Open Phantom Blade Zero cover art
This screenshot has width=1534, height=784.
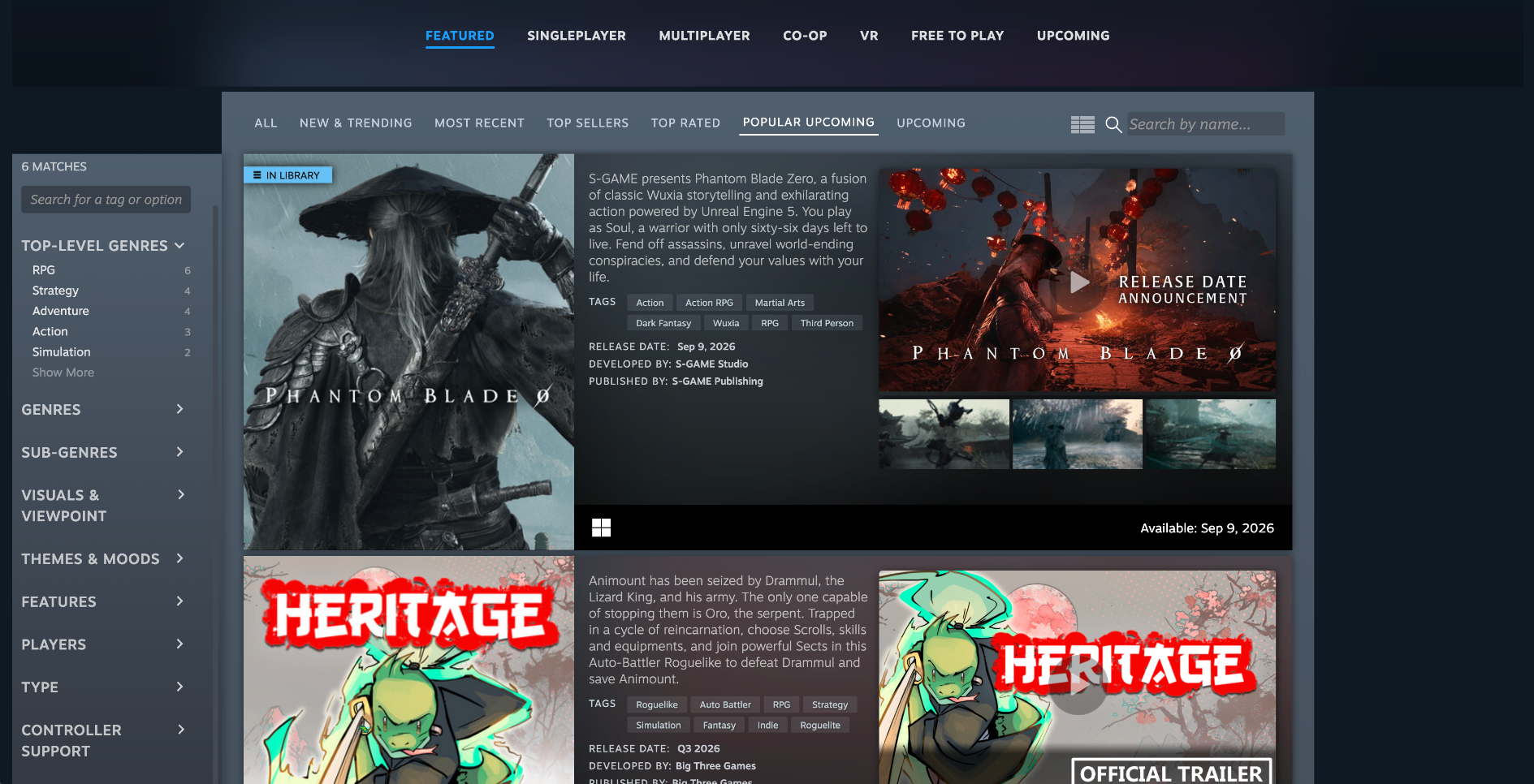click(x=408, y=352)
